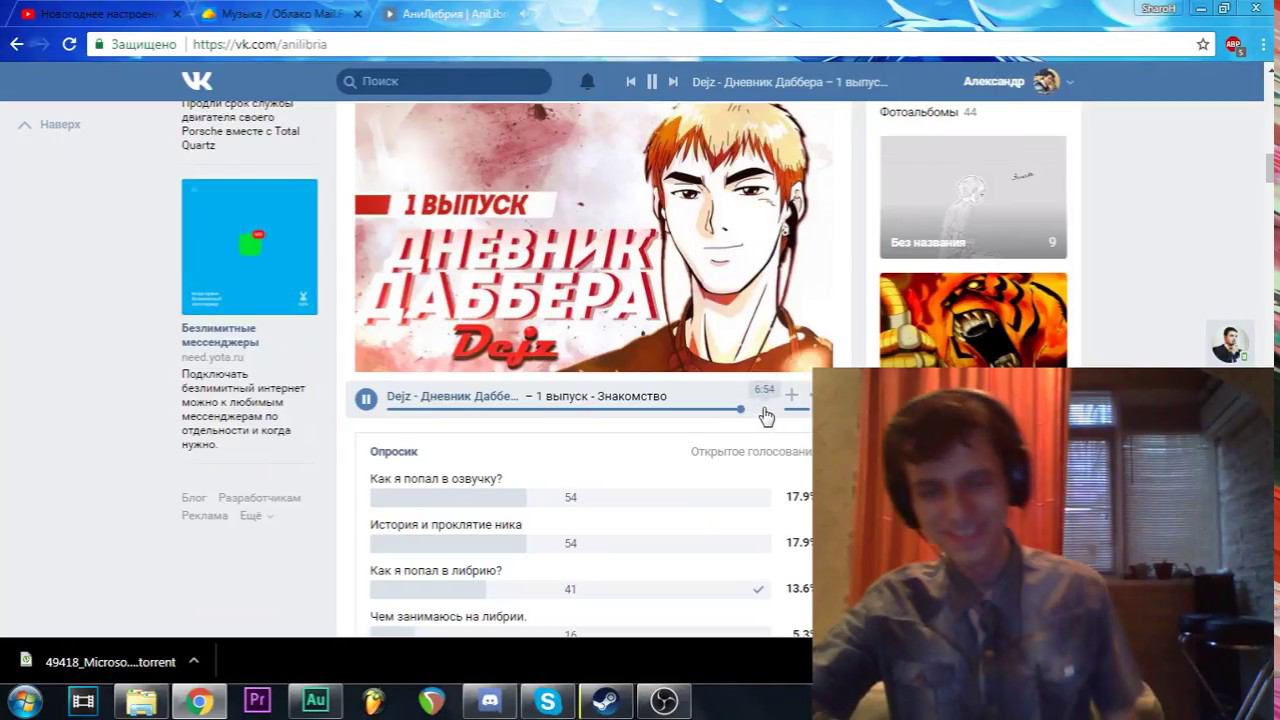This screenshot has width=1280, height=720.
Task: Open the Фотоальбомы section
Action: coord(919,112)
